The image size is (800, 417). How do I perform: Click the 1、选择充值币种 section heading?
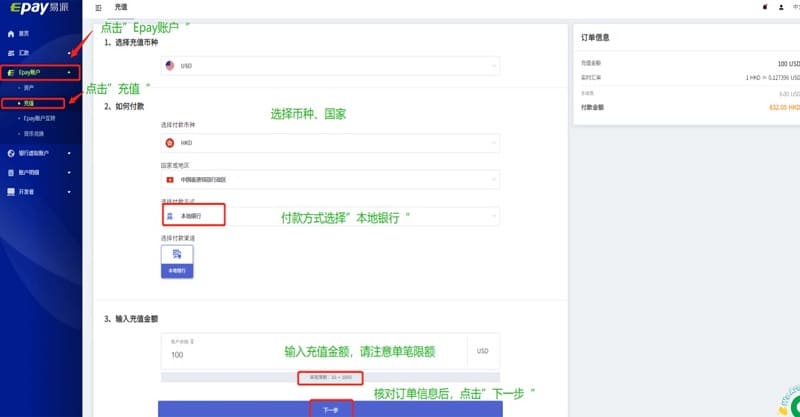tap(131, 43)
